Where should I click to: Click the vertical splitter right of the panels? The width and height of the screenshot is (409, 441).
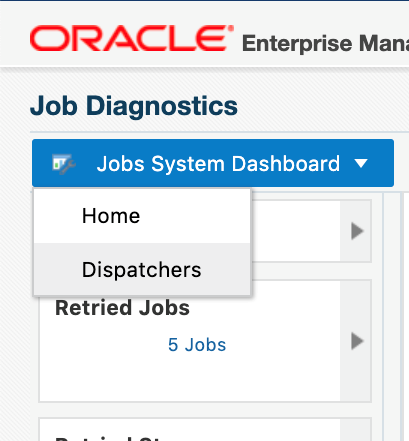[x=392, y=317]
